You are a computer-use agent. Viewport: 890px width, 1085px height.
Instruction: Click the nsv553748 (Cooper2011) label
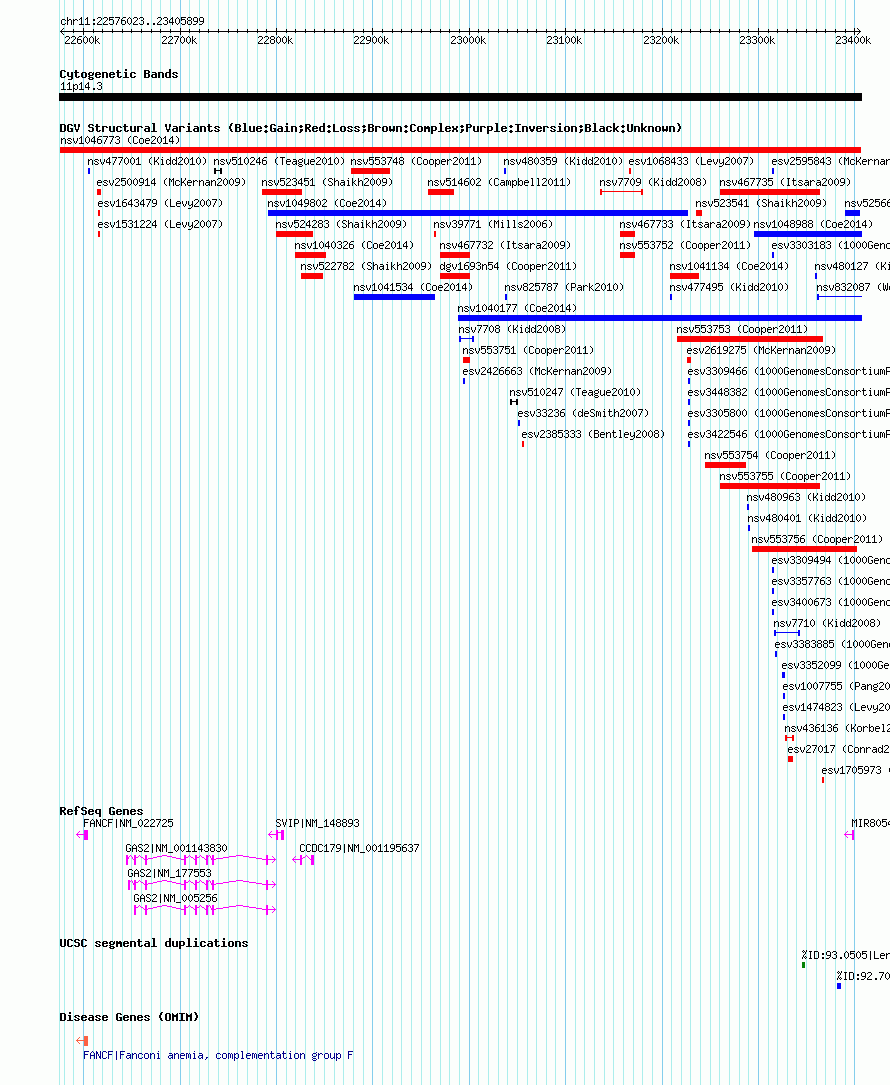416,161
